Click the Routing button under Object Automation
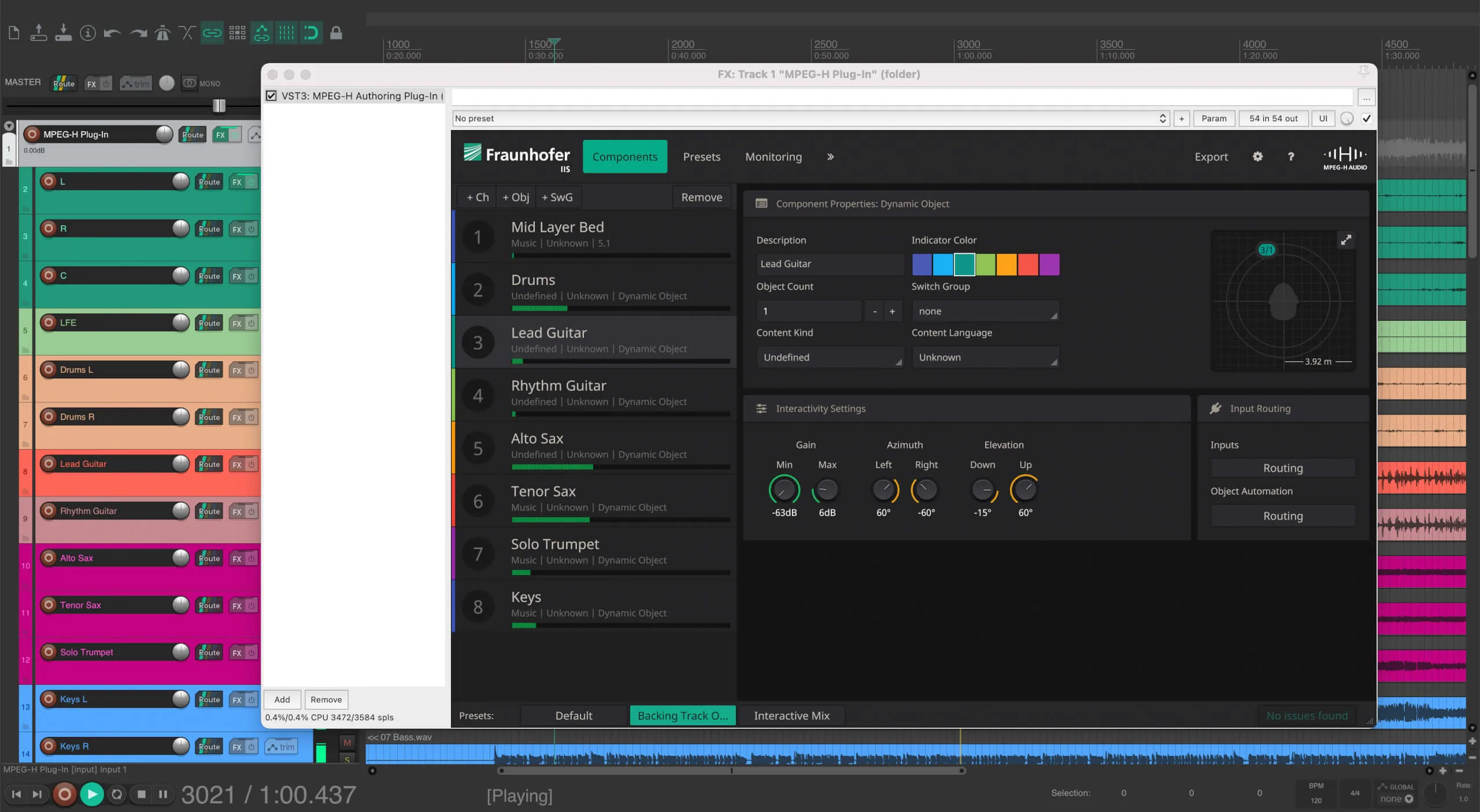The height and width of the screenshot is (812, 1480). coord(1282,515)
